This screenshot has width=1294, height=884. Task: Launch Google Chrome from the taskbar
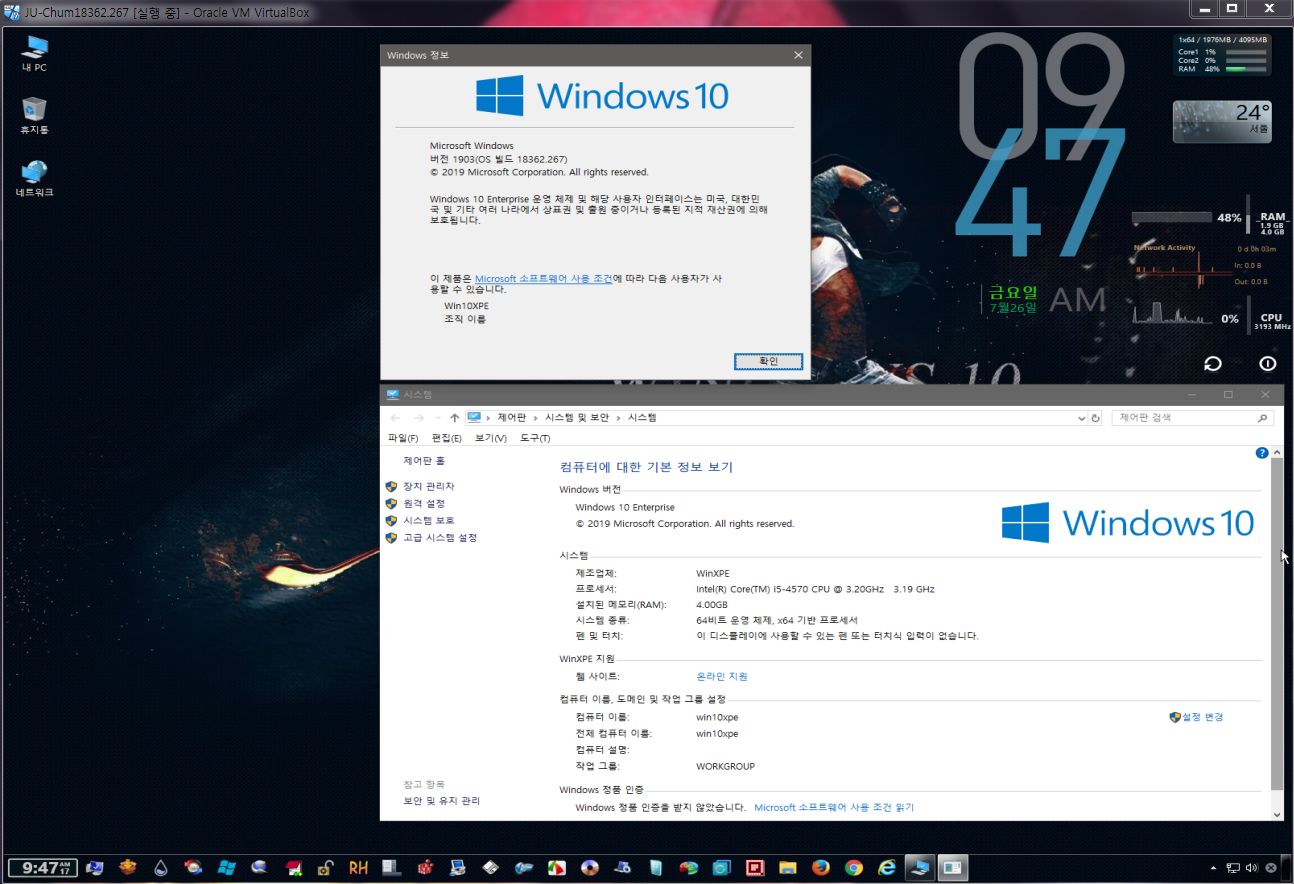(853, 868)
